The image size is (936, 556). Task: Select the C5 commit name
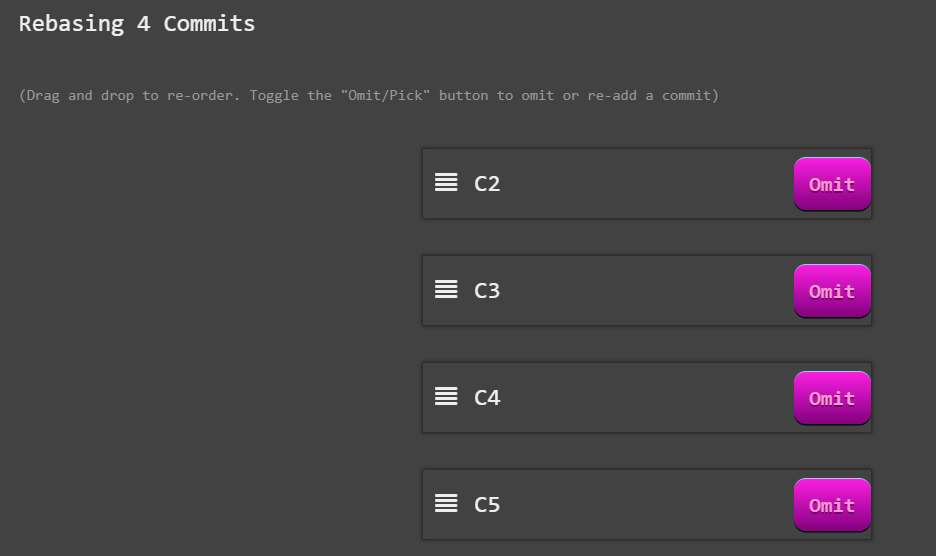click(x=487, y=505)
